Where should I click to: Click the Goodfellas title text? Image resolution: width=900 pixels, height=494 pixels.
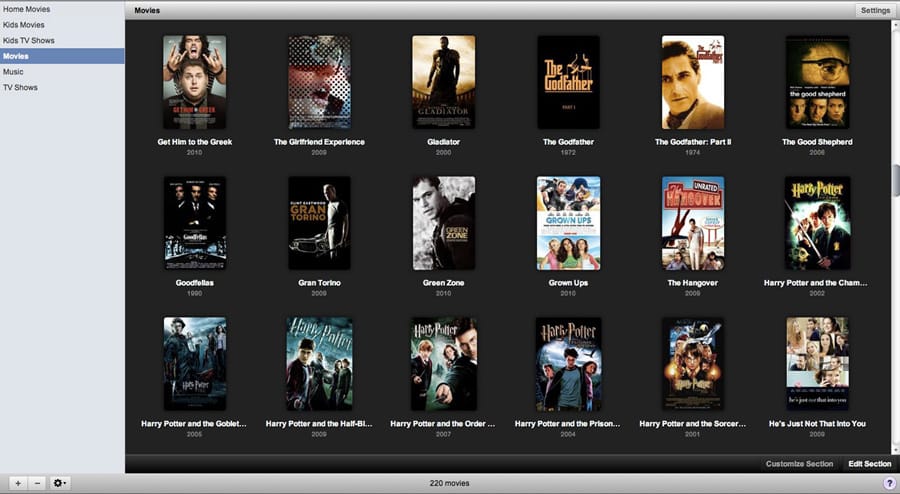coord(195,283)
